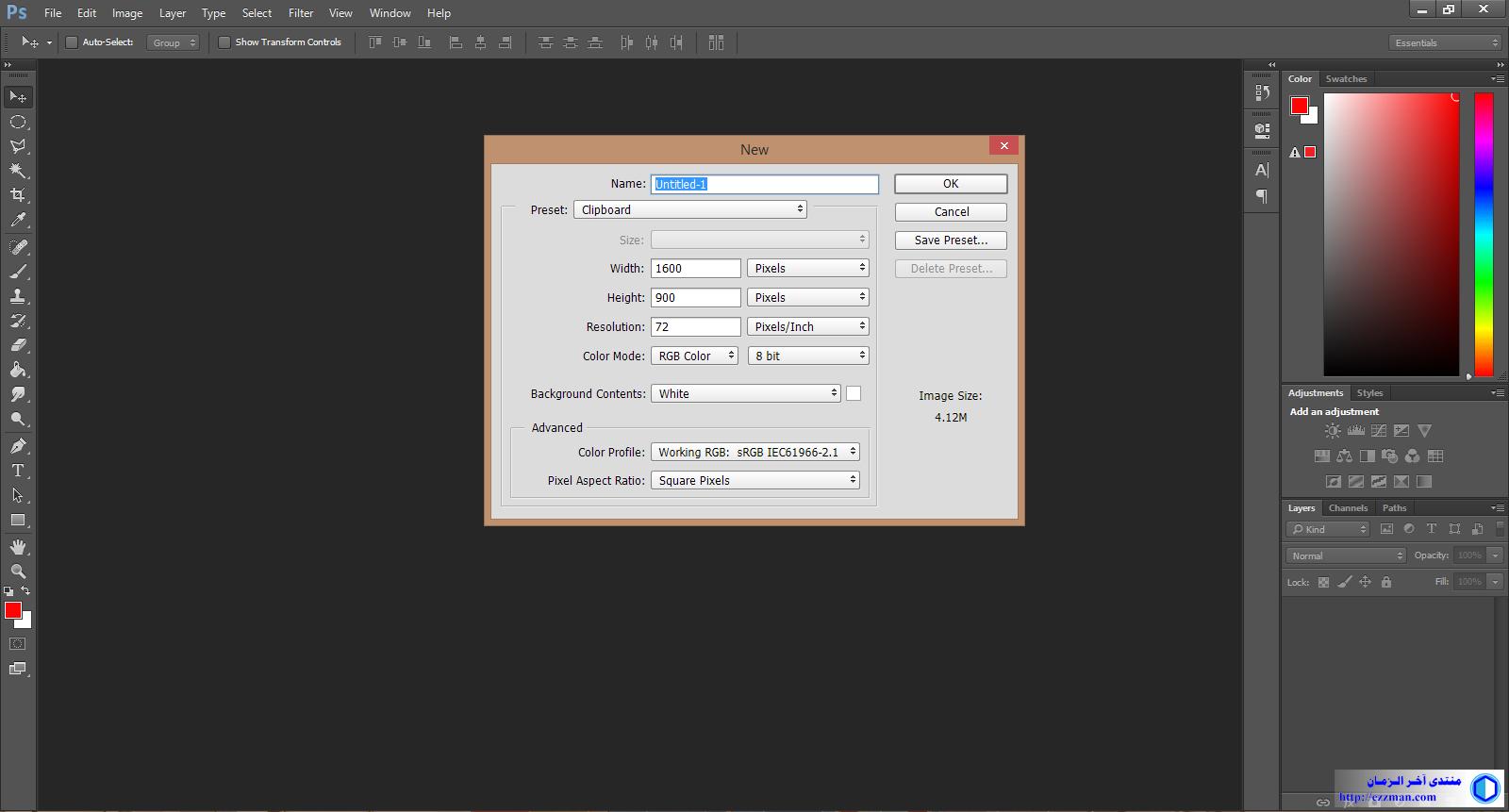Click OK in the New dialog
Image resolution: width=1509 pixels, height=812 pixels.
point(951,184)
